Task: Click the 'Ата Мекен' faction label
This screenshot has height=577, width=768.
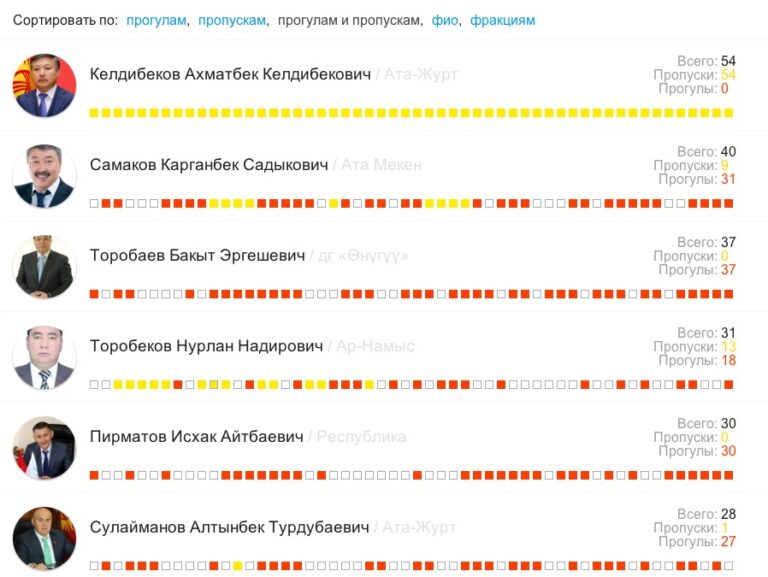Action: click(381, 165)
